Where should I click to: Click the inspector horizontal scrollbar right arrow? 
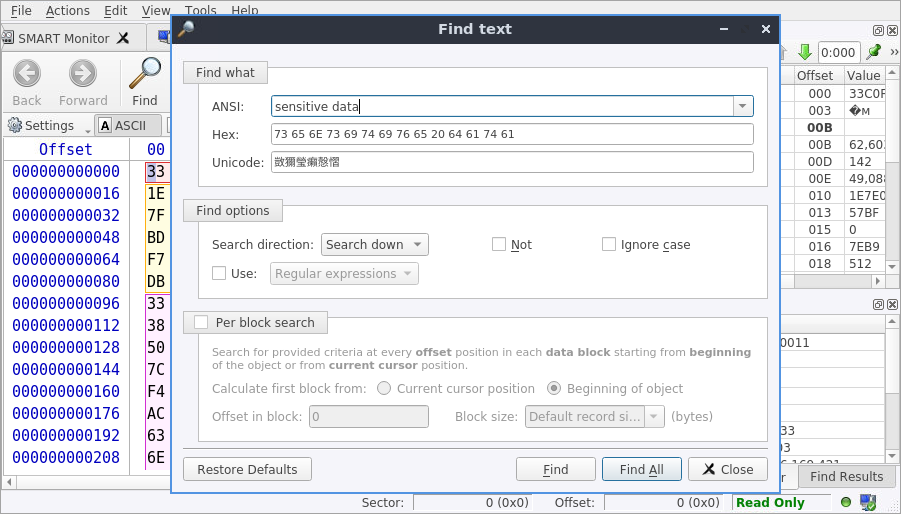click(877, 281)
